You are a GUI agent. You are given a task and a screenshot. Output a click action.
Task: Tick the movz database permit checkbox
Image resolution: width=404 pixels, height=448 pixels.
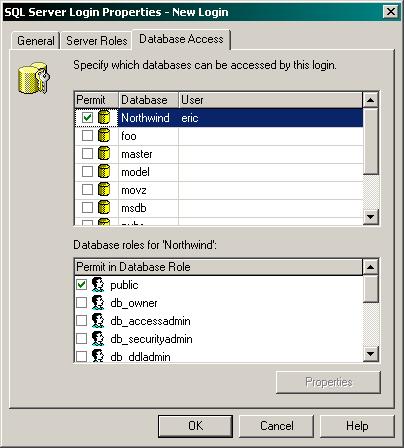point(87,189)
